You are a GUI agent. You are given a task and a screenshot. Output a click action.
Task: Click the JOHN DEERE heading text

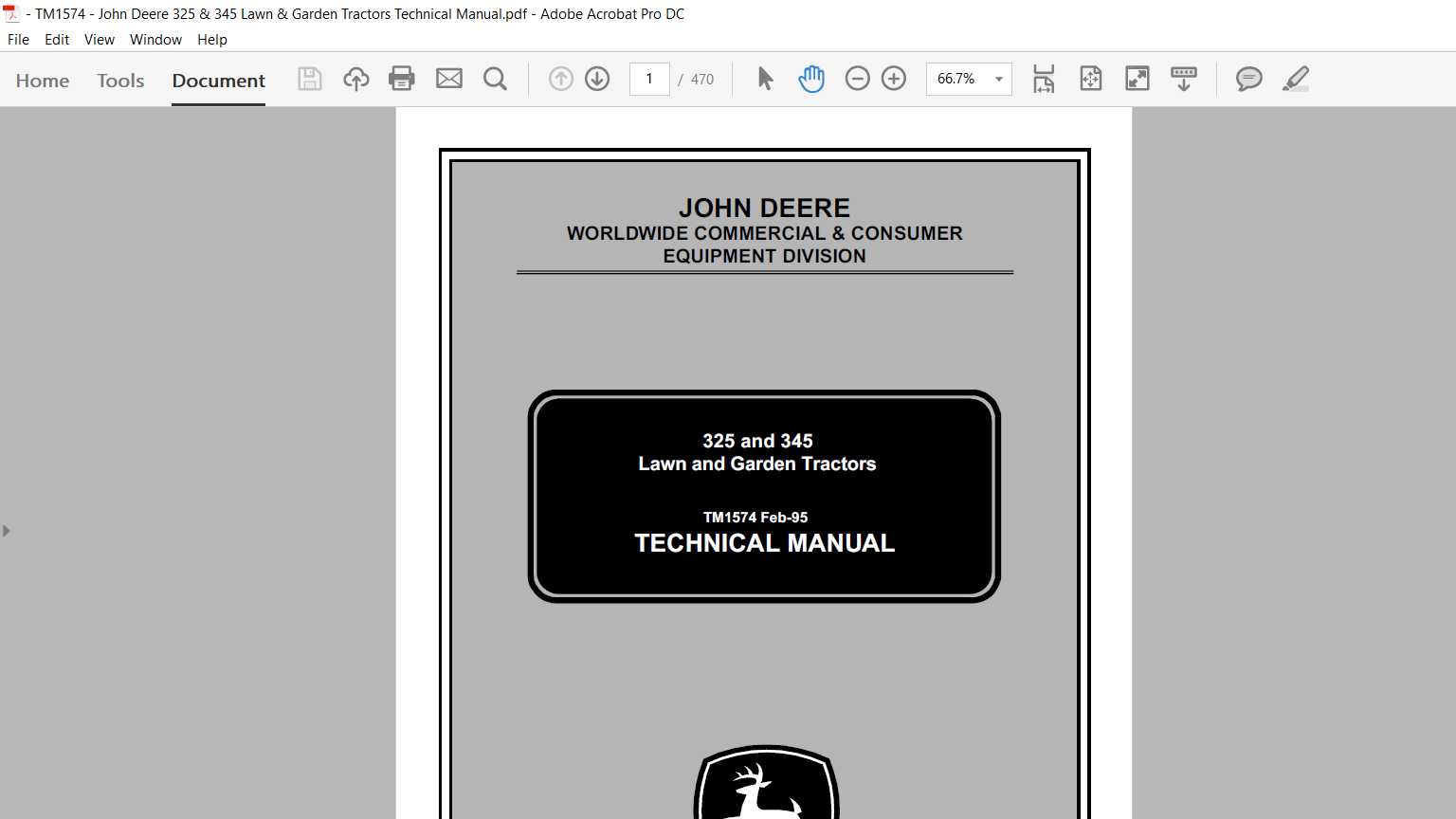[x=765, y=209]
